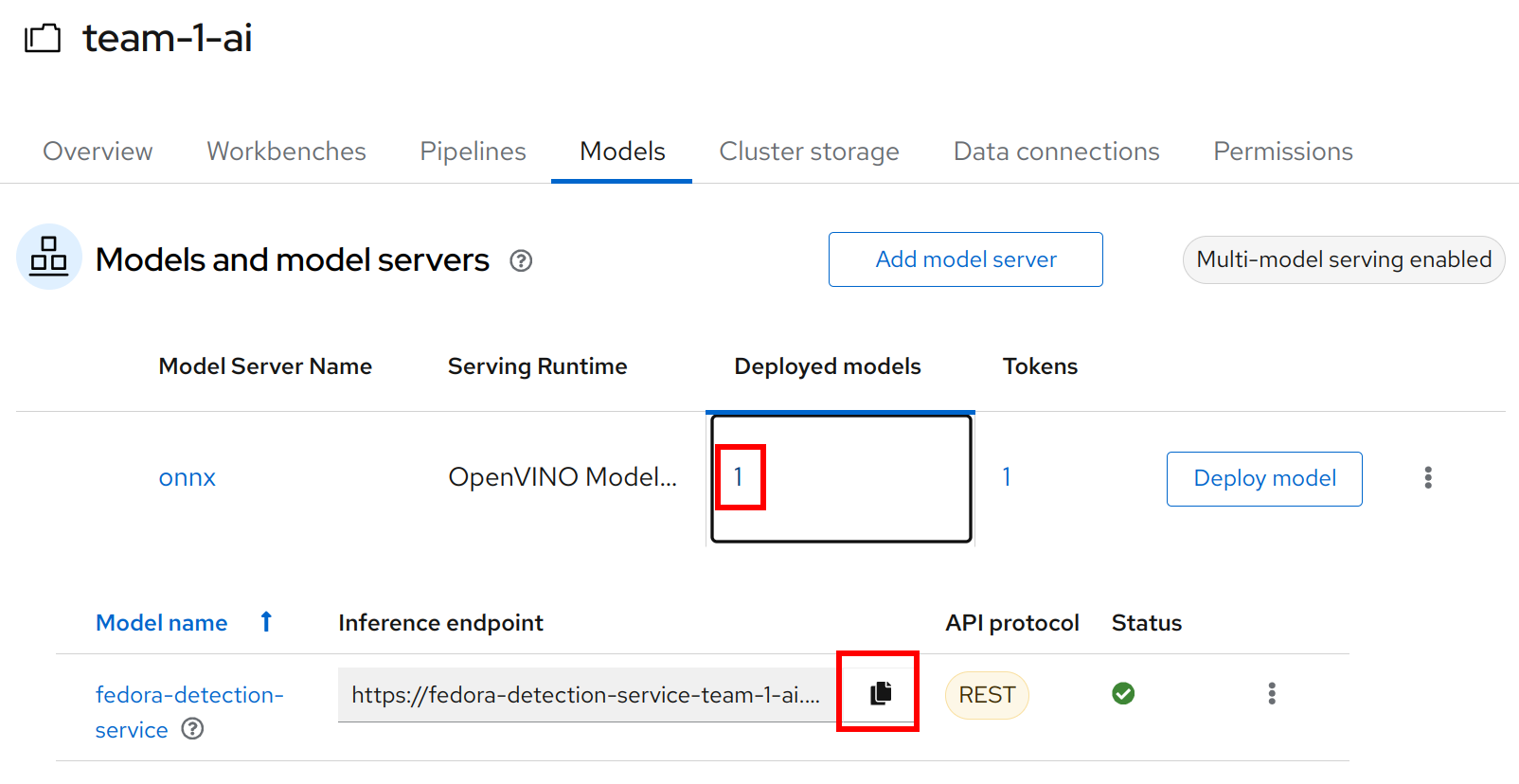Click the Status column header

(x=1147, y=623)
